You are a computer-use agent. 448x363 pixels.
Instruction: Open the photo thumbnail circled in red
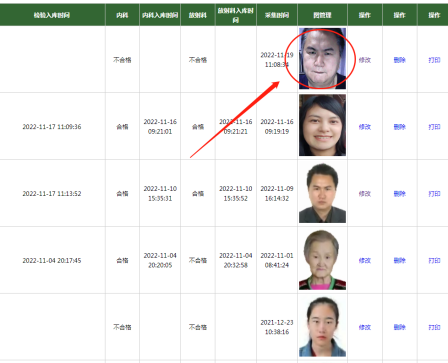322,59
